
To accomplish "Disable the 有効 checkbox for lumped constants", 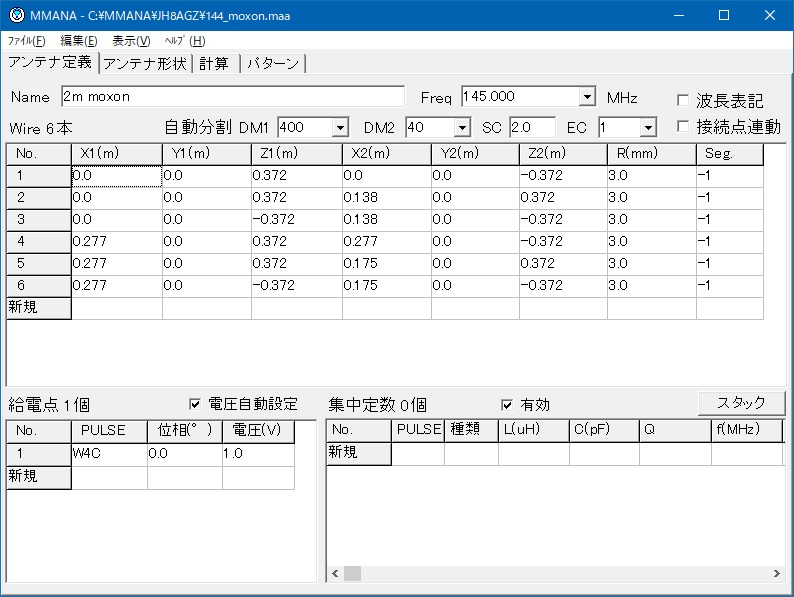I will click(x=508, y=404).
